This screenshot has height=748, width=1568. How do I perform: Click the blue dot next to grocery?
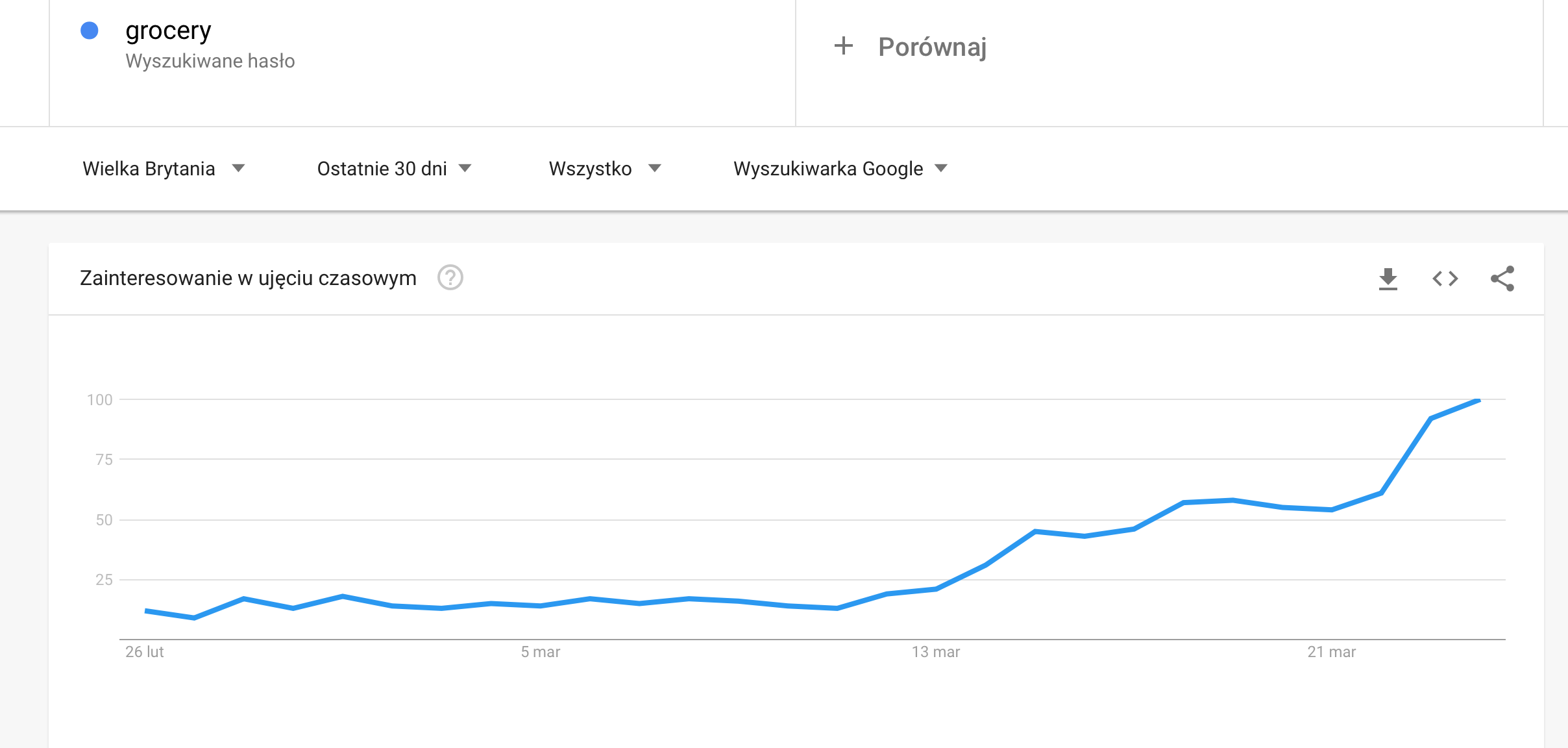point(90,31)
